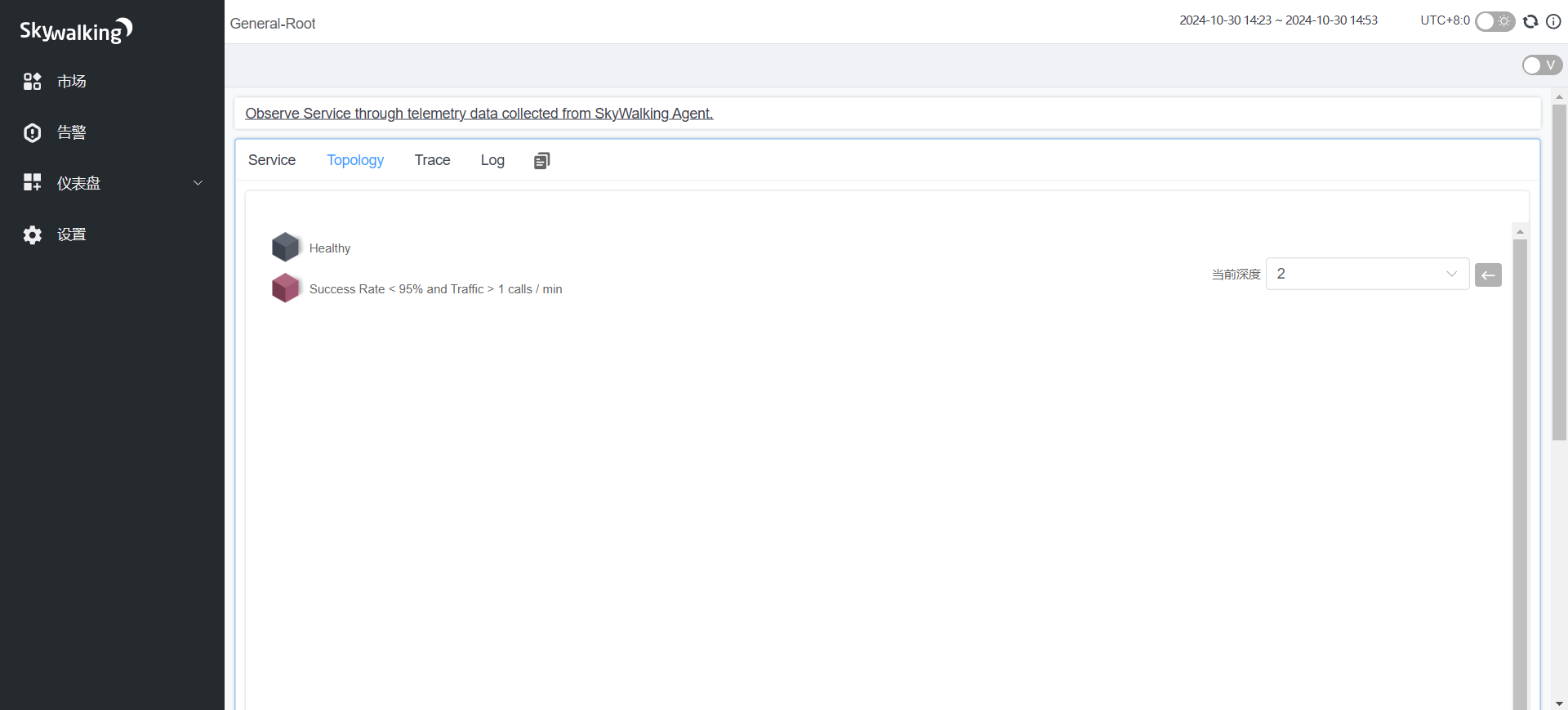Screen dimensions: 1568x710
Task: Open the Trace tab
Action: tap(432, 160)
